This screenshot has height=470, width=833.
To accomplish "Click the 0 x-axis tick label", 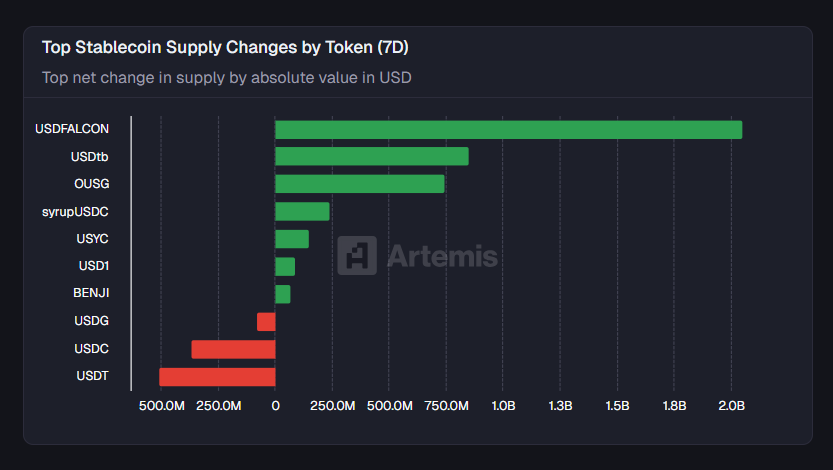I will [x=275, y=406].
